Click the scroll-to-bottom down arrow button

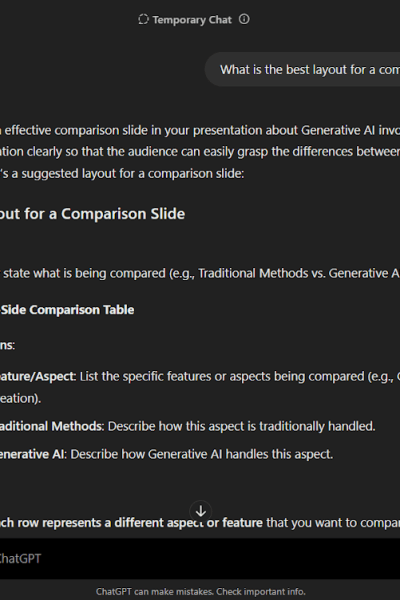click(x=200, y=511)
